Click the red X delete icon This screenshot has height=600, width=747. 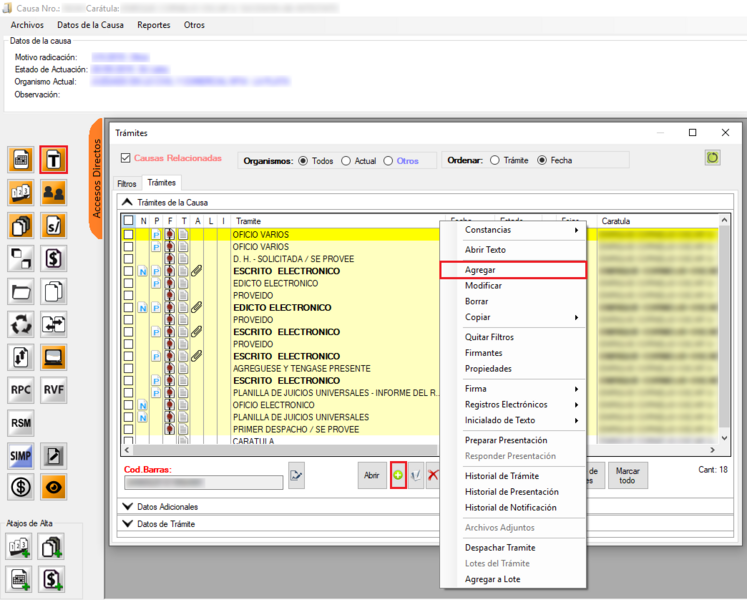433,476
